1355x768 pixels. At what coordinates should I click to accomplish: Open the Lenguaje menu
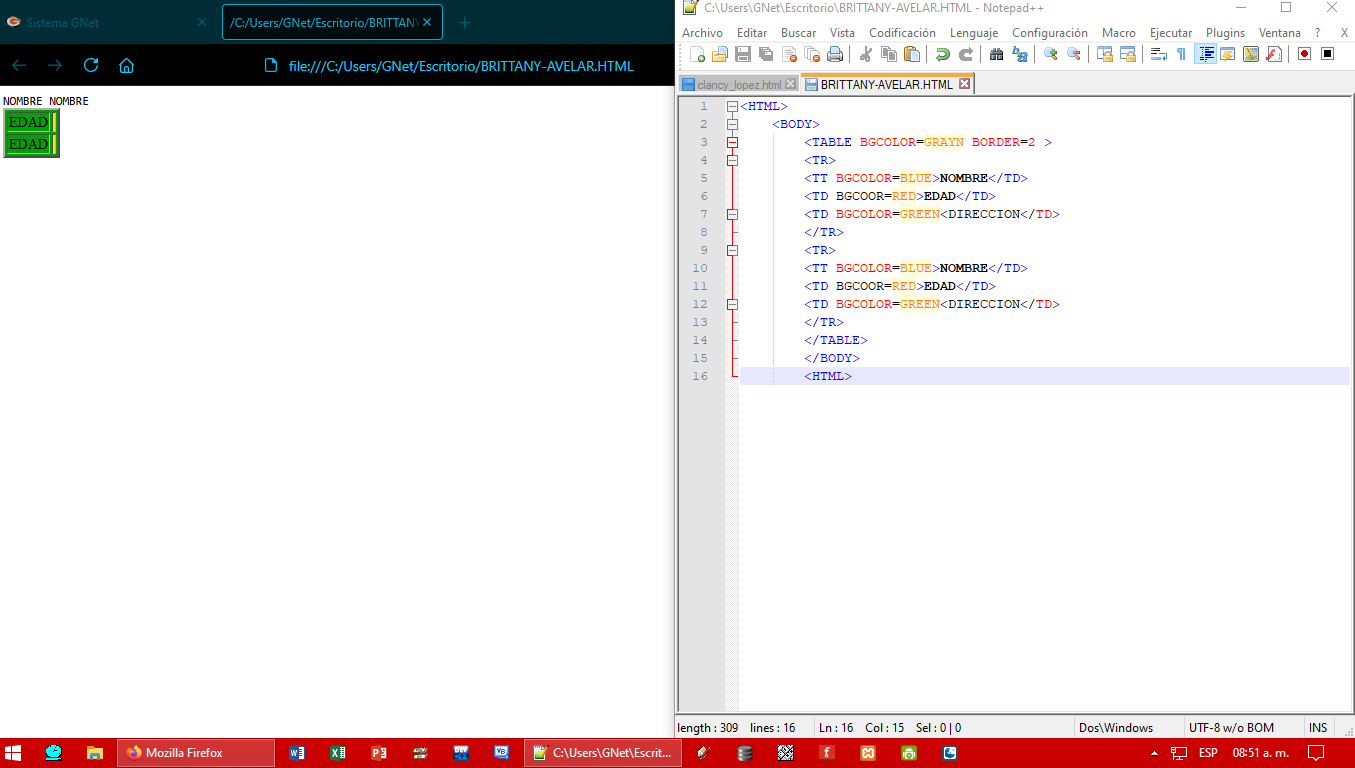pyautogui.click(x=974, y=33)
